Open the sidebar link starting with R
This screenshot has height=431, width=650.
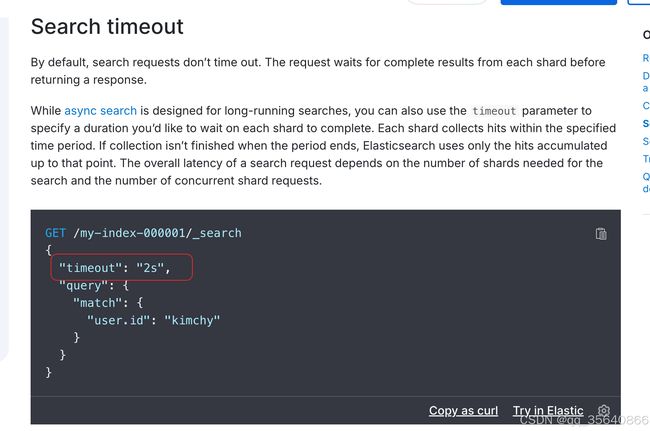pos(646,58)
